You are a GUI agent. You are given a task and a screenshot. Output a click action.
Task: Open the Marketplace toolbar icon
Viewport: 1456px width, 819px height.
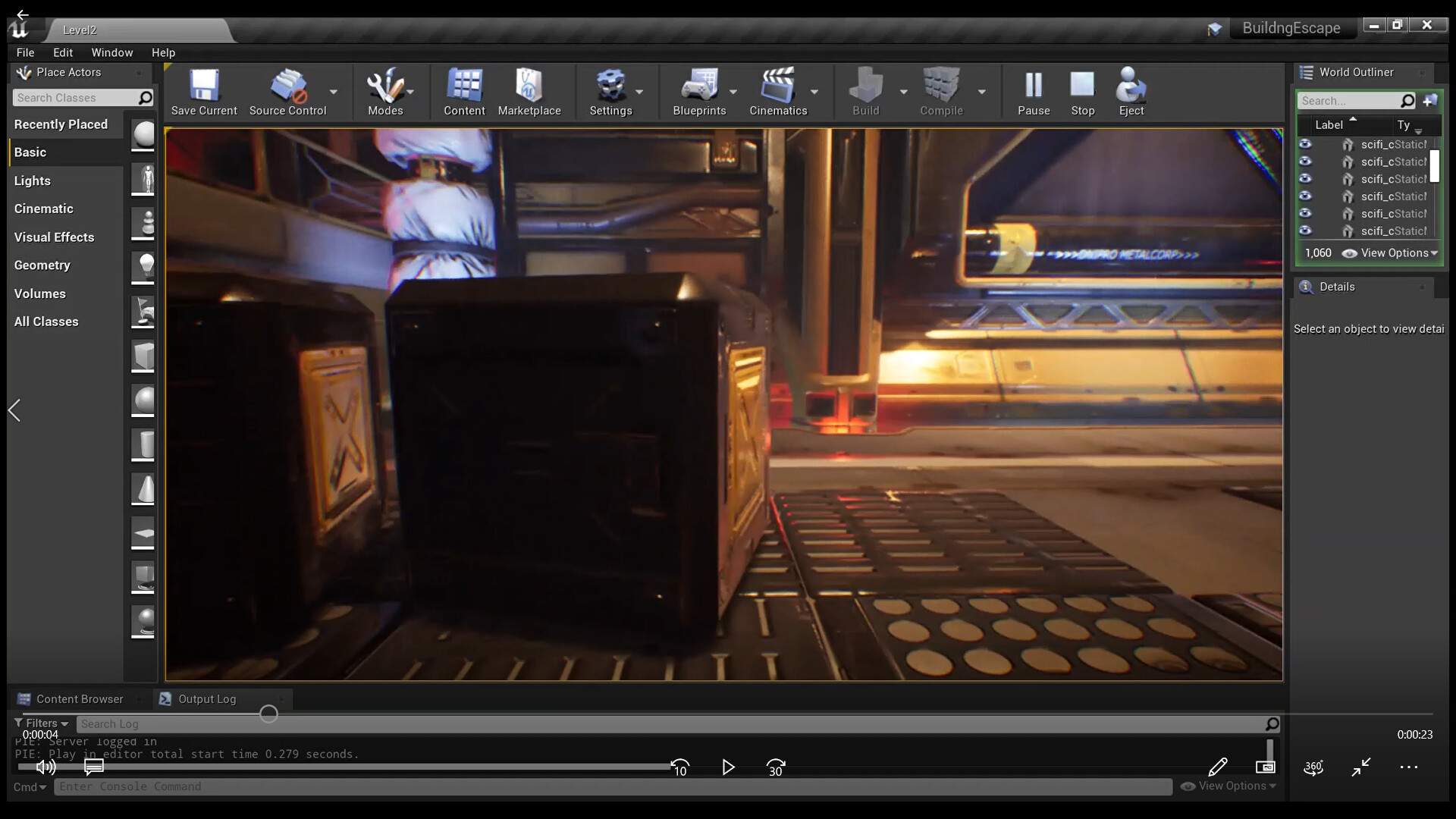[x=529, y=86]
